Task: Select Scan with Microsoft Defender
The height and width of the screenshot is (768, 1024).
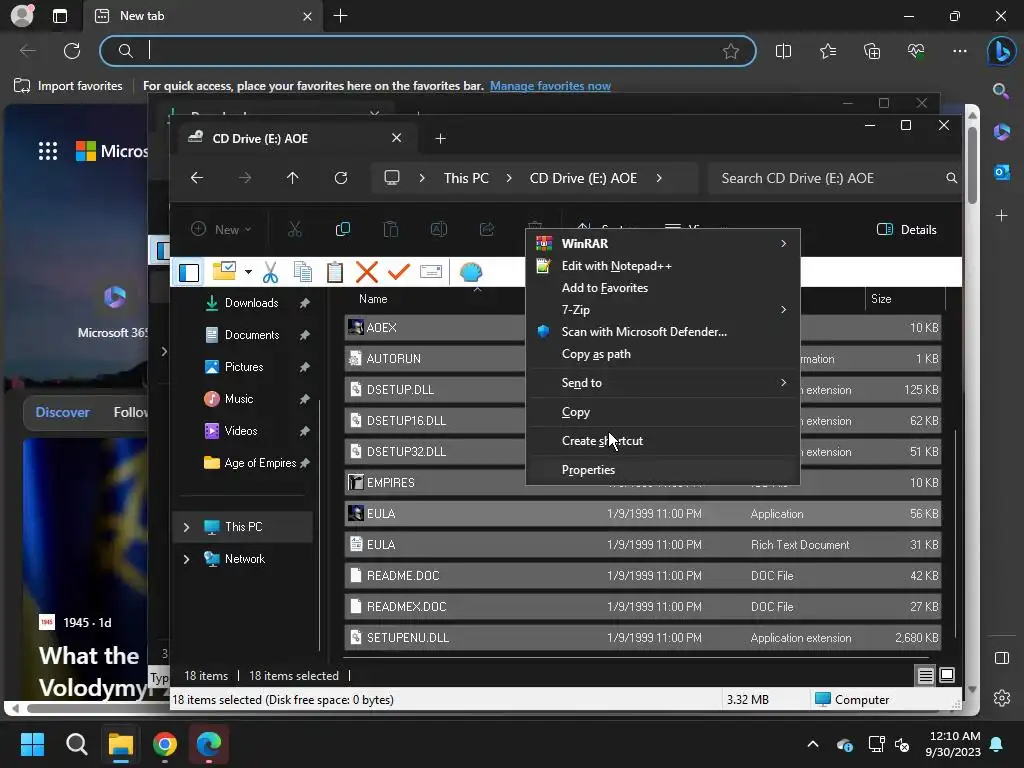Action: (663, 332)
